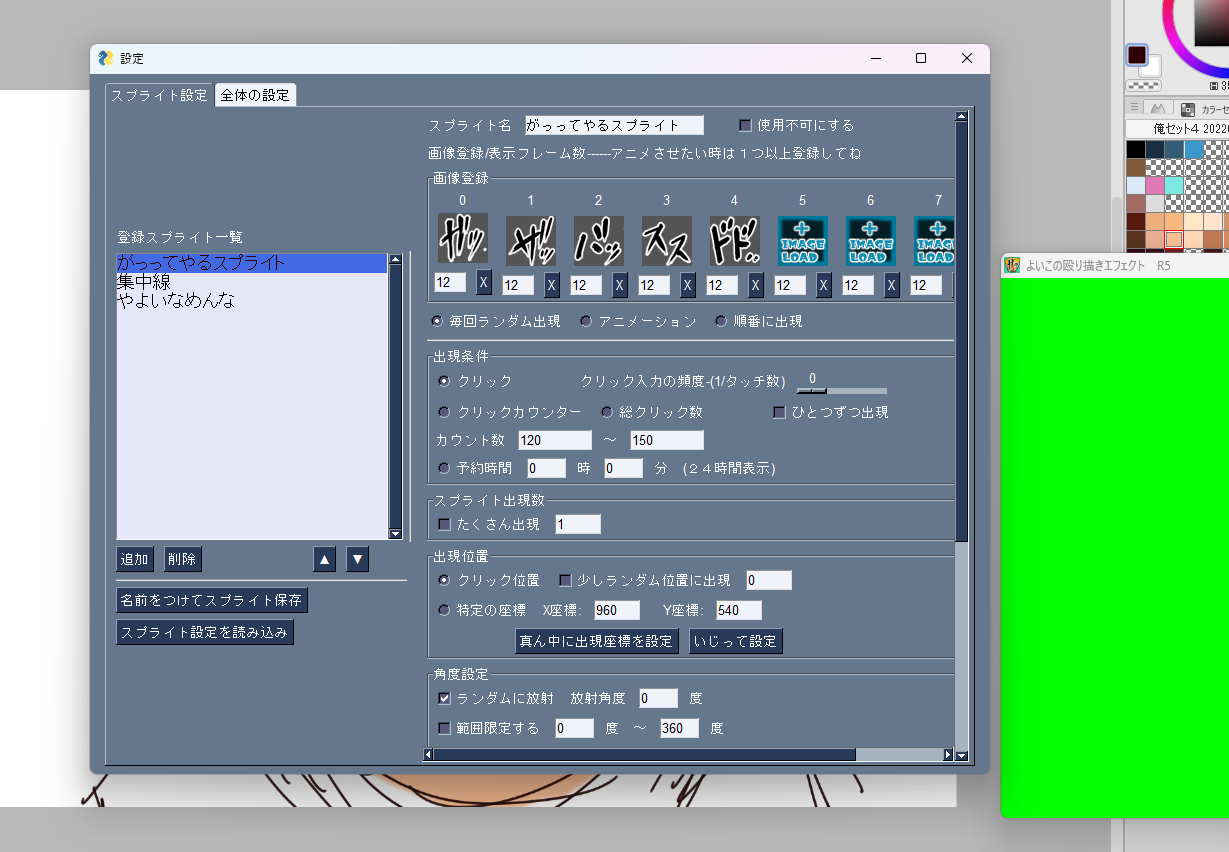Screen dimensions: 1229x852
Task: Click IMAGE LOAD for sprite slot 7
Action: (934, 240)
